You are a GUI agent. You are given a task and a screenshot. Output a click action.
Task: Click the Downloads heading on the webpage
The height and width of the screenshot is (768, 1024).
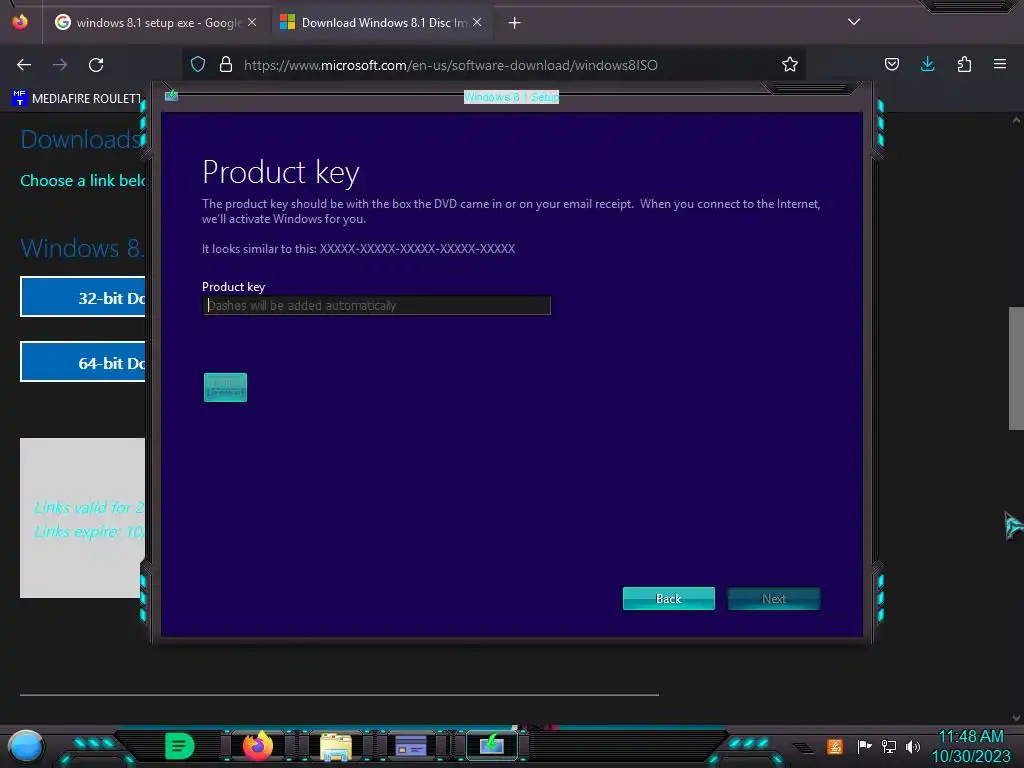pyautogui.click(x=82, y=139)
